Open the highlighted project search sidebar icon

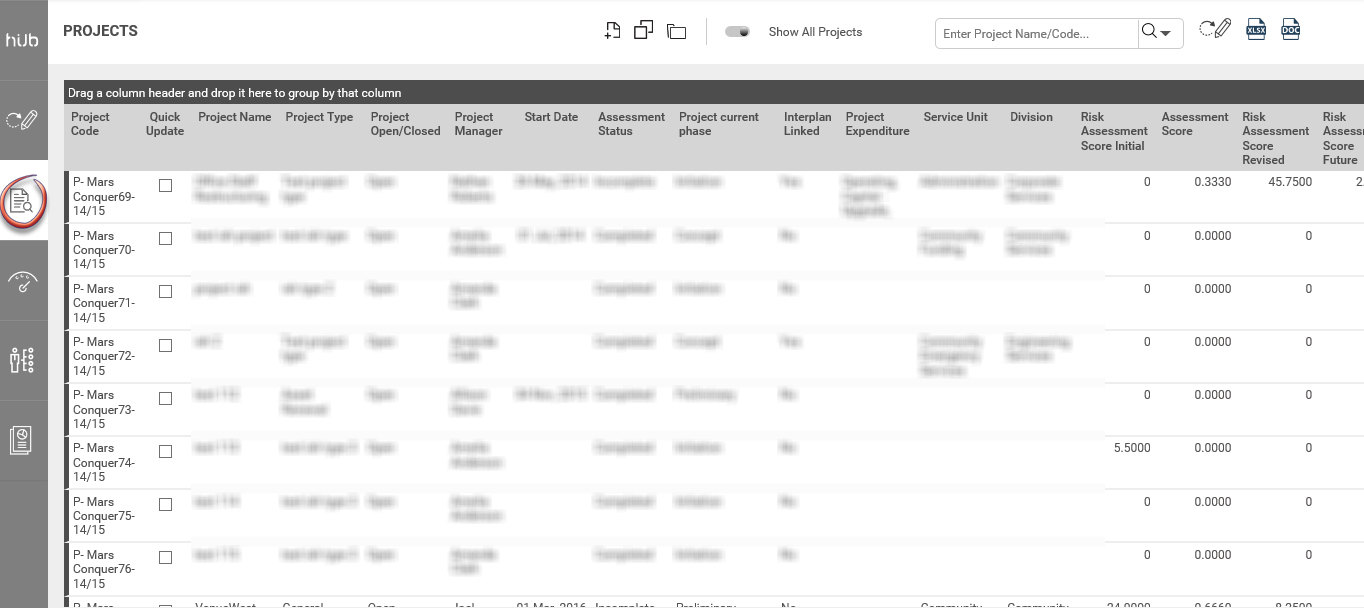click(x=22, y=201)
